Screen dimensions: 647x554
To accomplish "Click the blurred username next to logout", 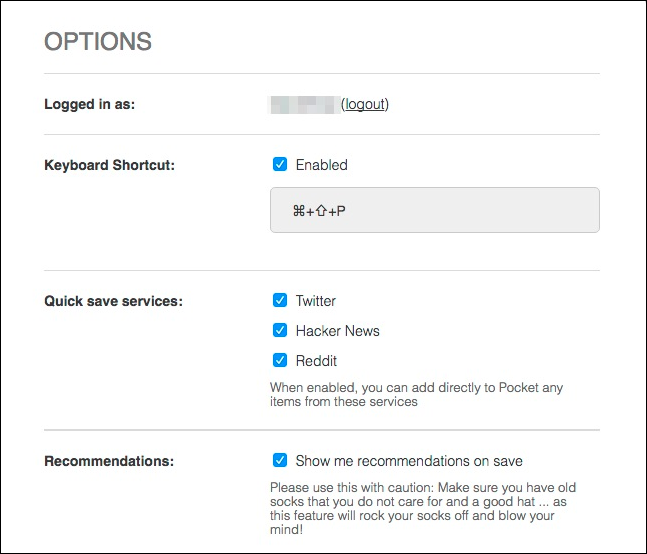I will click(x=304, y=104).
